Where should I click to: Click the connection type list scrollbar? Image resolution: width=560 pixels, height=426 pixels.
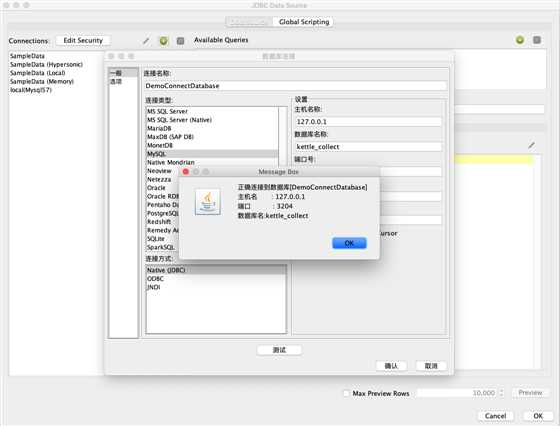pyautogui.click(x=282, y=136)
